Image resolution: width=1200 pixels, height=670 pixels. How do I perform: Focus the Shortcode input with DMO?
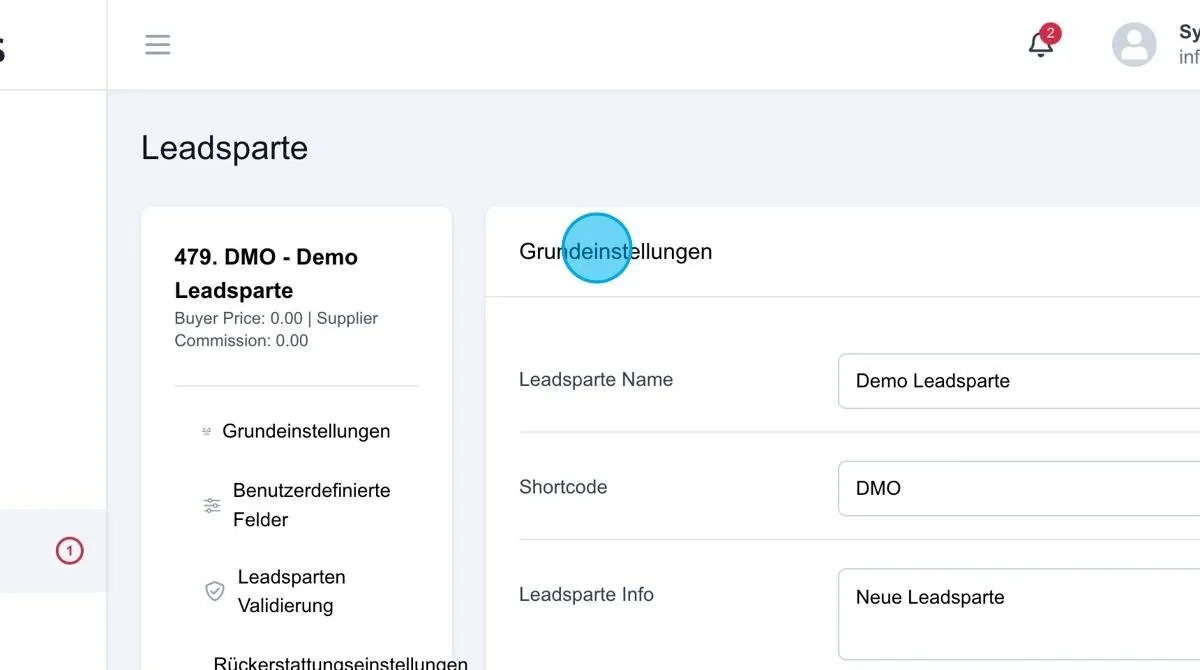click(1019, 488)
